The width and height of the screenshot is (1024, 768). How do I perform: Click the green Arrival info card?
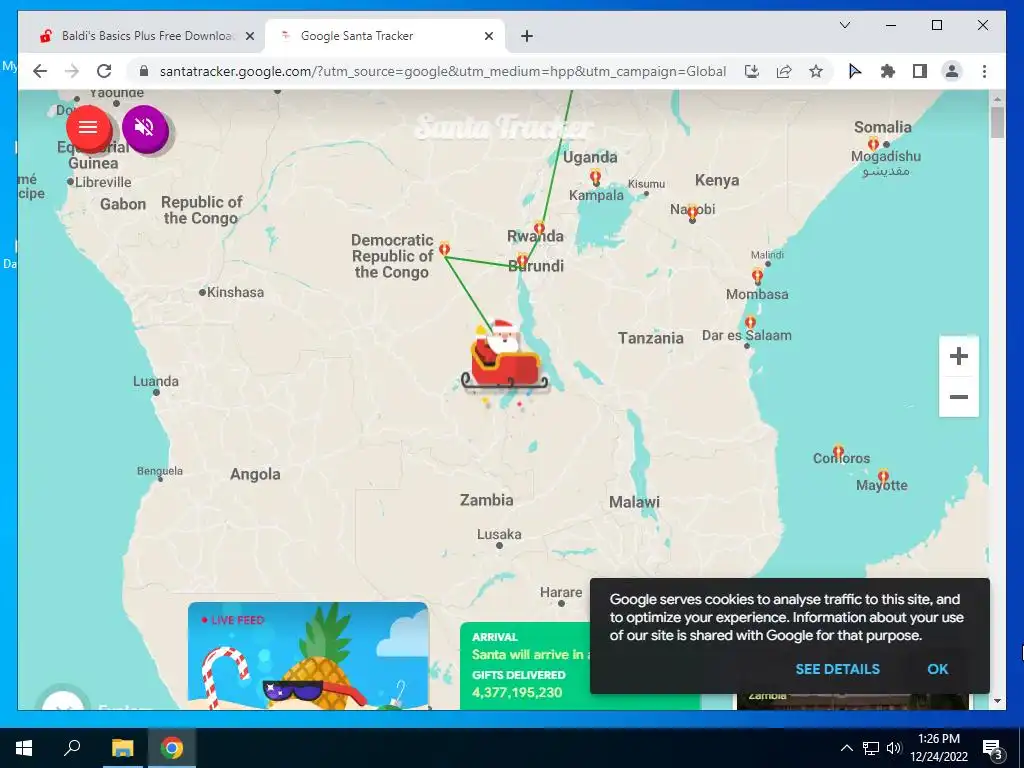(525, 665)
